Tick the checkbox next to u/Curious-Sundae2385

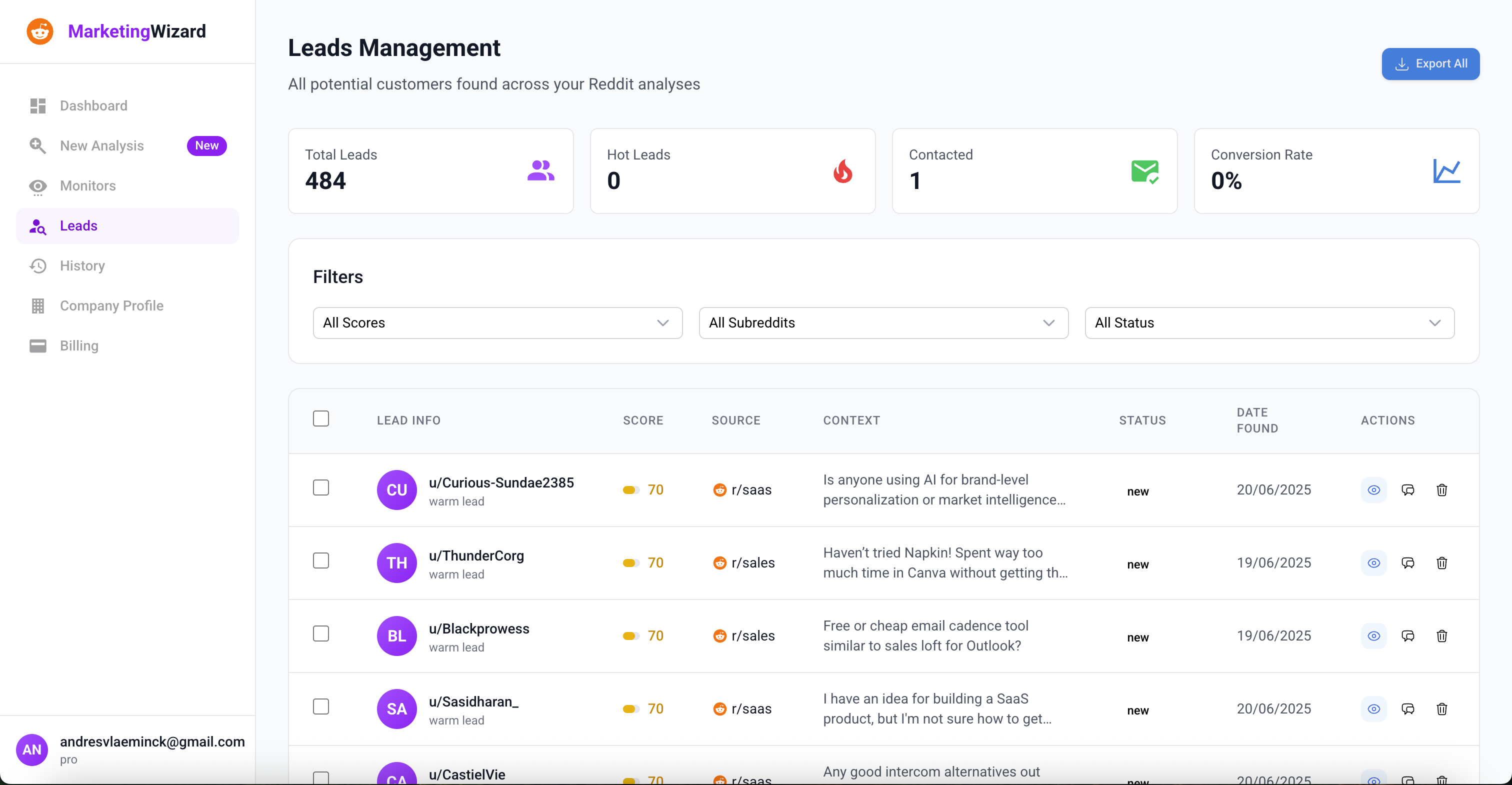(x=321, y=487)
